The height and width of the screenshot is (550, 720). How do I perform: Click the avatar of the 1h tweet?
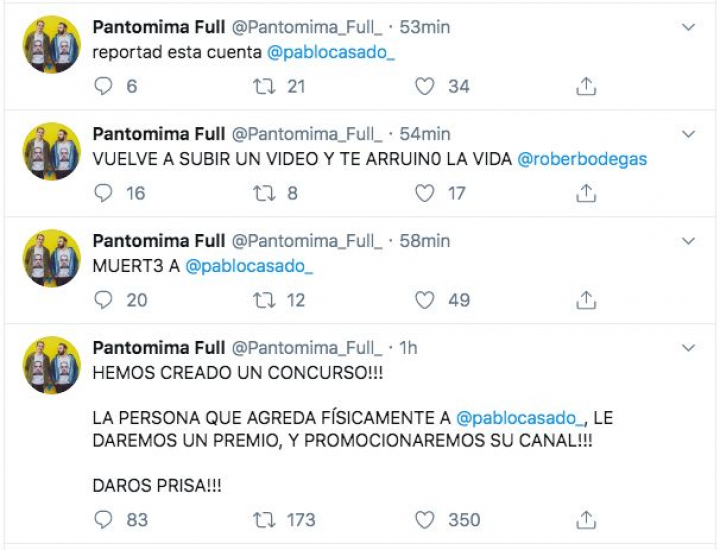coord(52,365)
